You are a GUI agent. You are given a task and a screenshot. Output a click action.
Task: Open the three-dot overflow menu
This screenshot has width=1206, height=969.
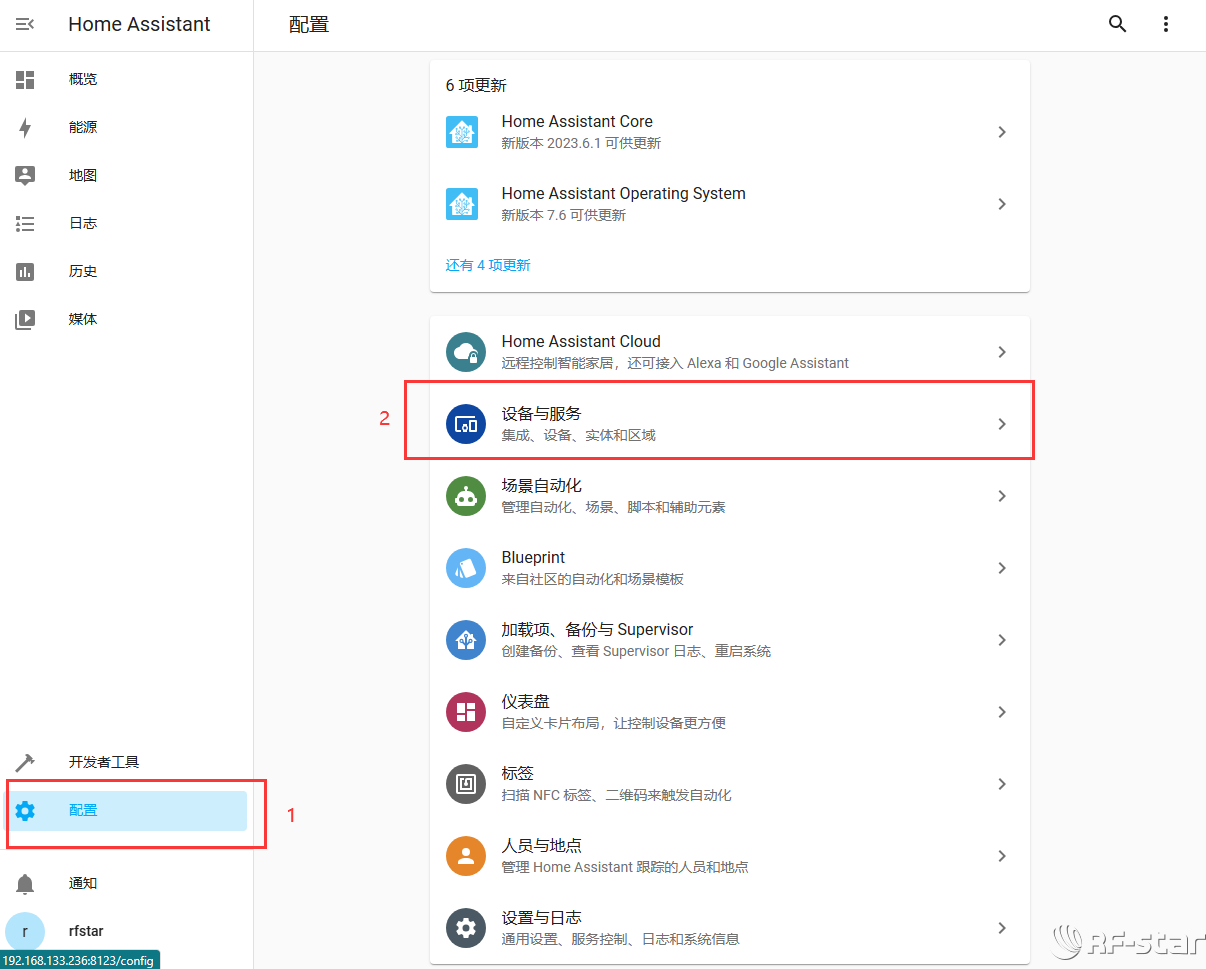point(1166,24)
